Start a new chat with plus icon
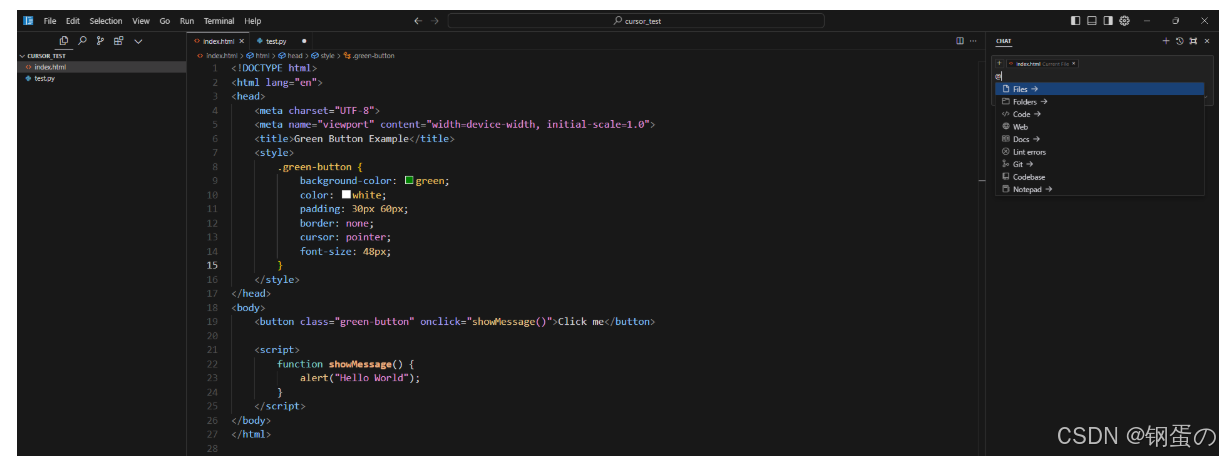Viewport: 1222px width, 456px height. click(1165, 41)
